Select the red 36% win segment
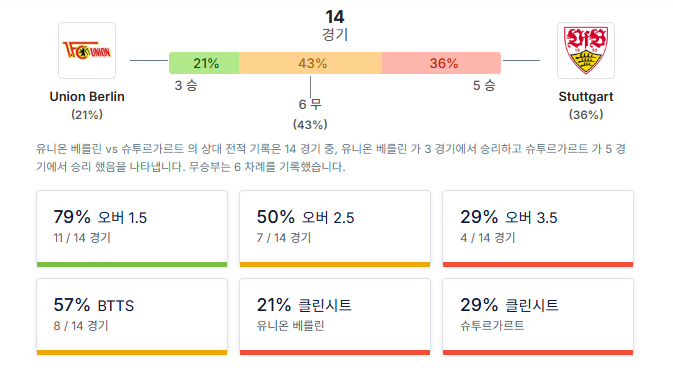673x368 pixels. [x=441, y=63]
